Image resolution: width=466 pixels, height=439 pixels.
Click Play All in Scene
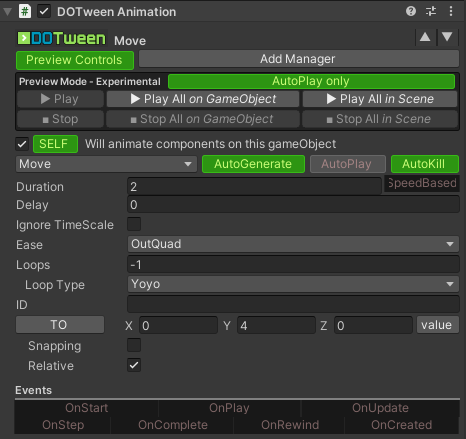[380, 99]
